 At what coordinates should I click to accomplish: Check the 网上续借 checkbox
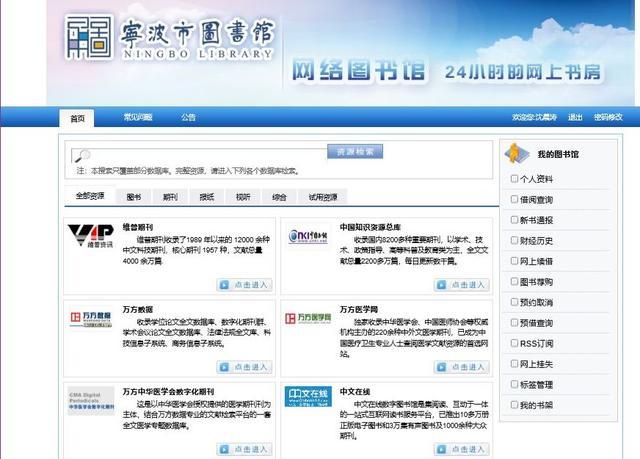(514, 261)
